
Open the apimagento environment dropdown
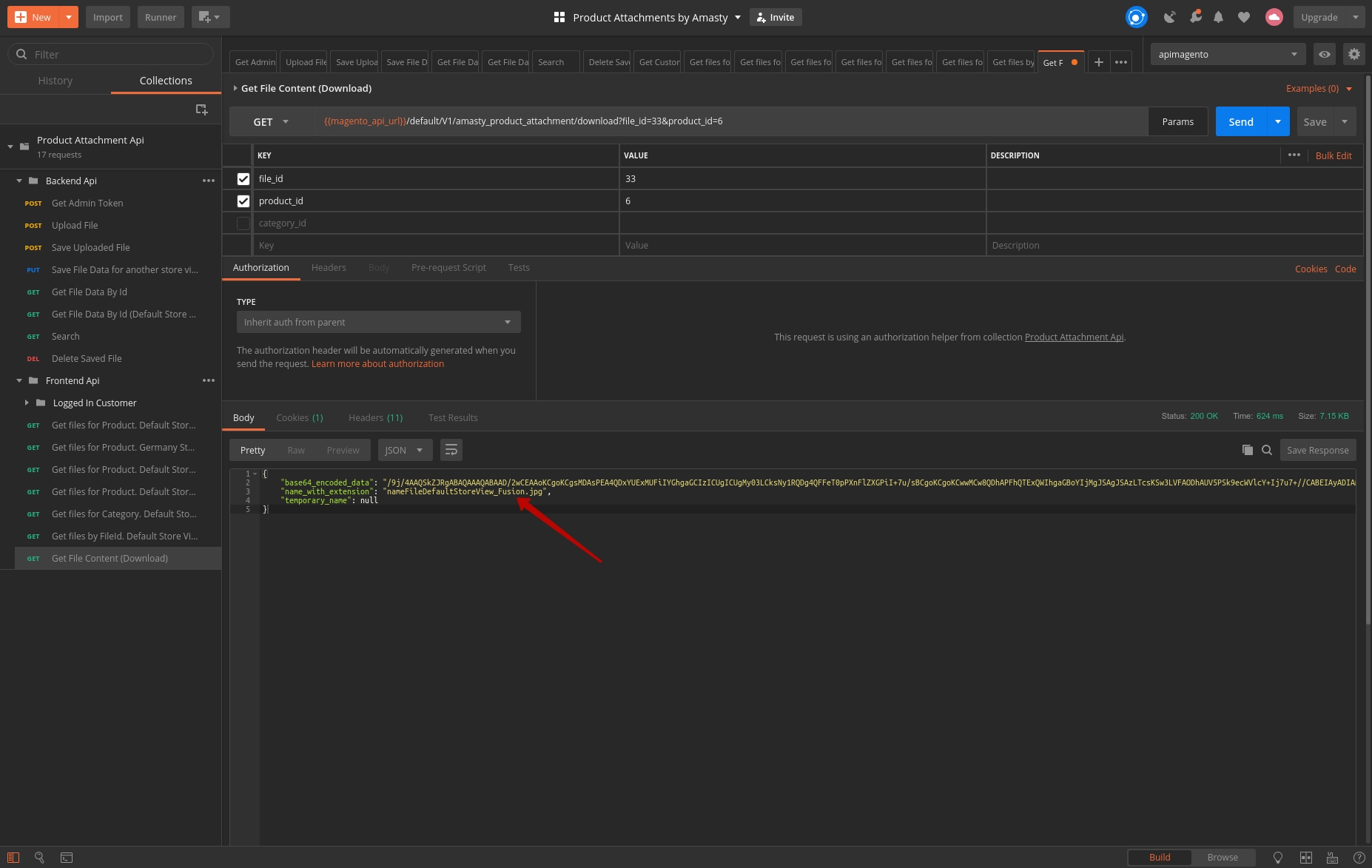(x=1226, y=54)
